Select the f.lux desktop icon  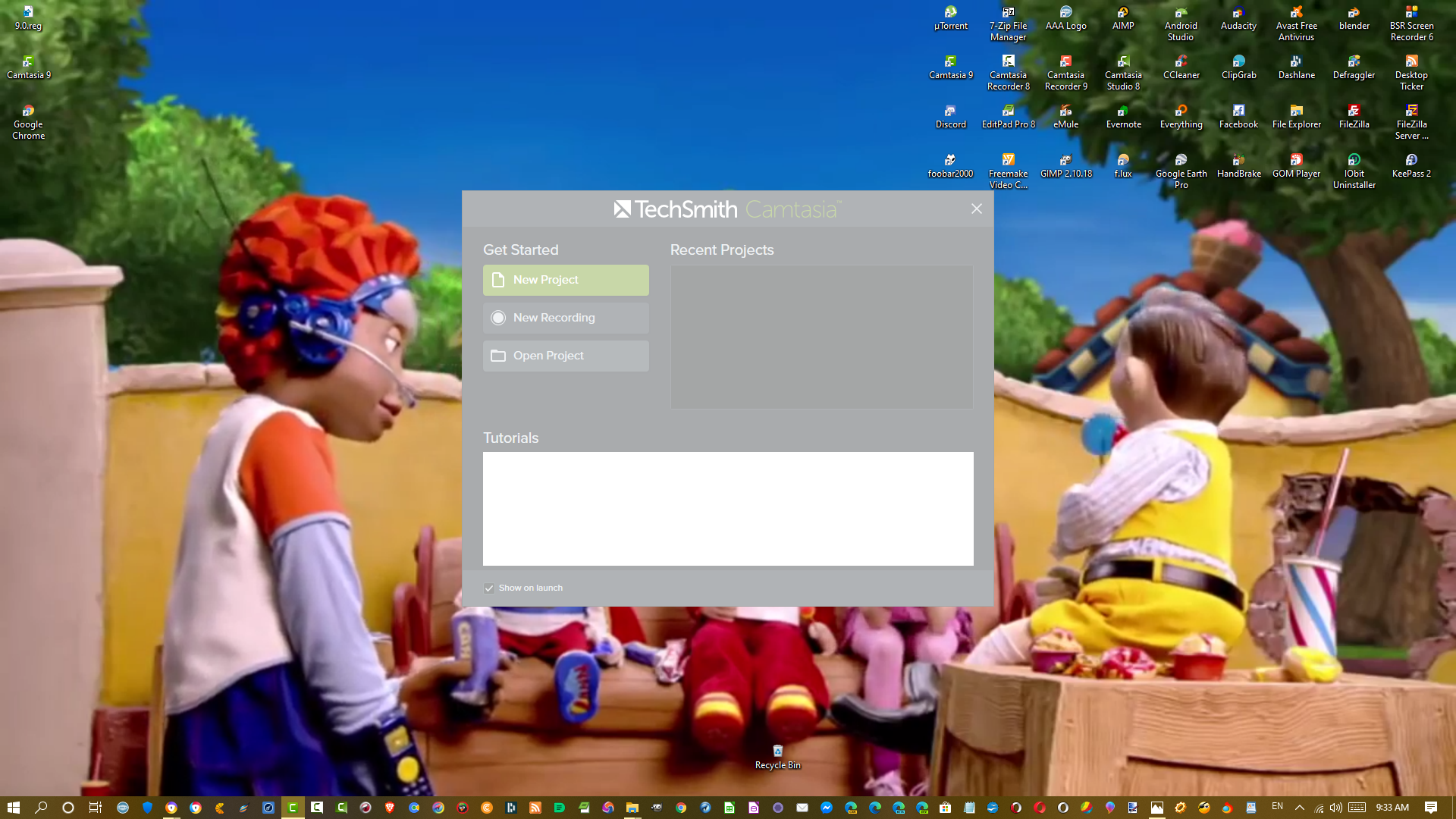point(1123,166)
